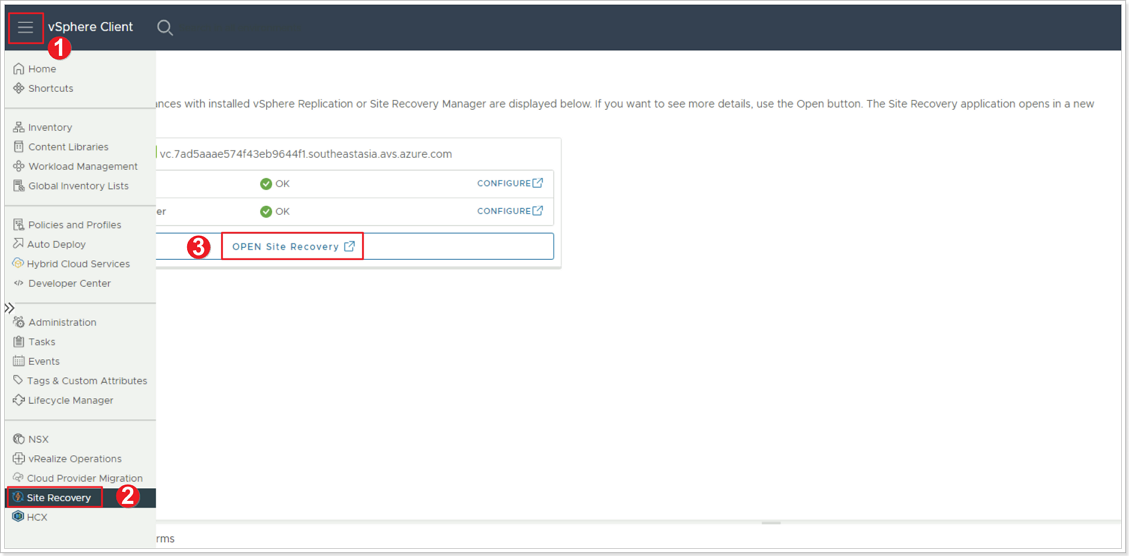Viewport: 1129px width, 556px height.
Task: Click the Auto Deploy icon
Action: (x=19, y=244)
